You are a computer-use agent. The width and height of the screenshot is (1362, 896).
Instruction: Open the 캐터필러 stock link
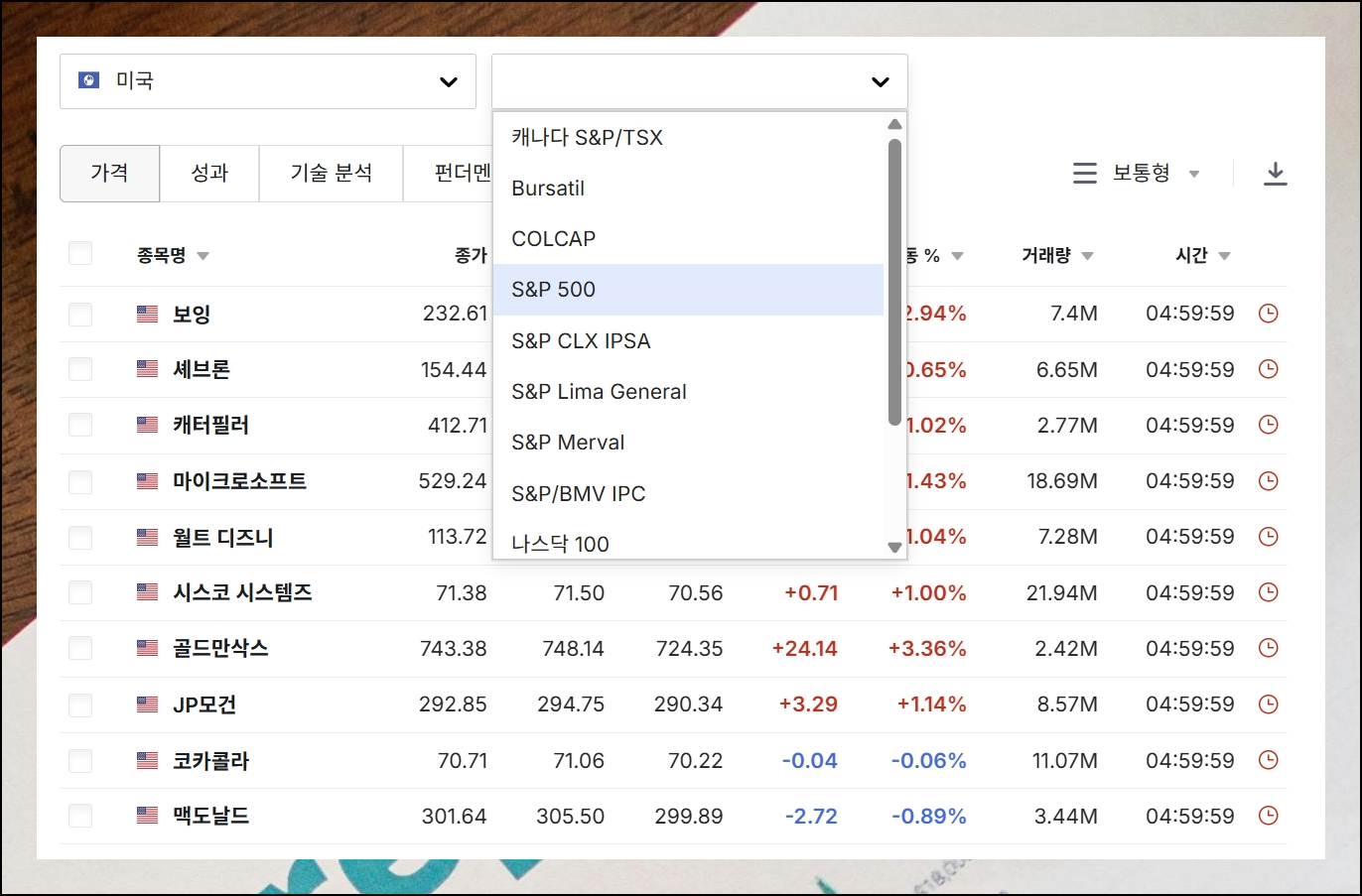(210, 425)
